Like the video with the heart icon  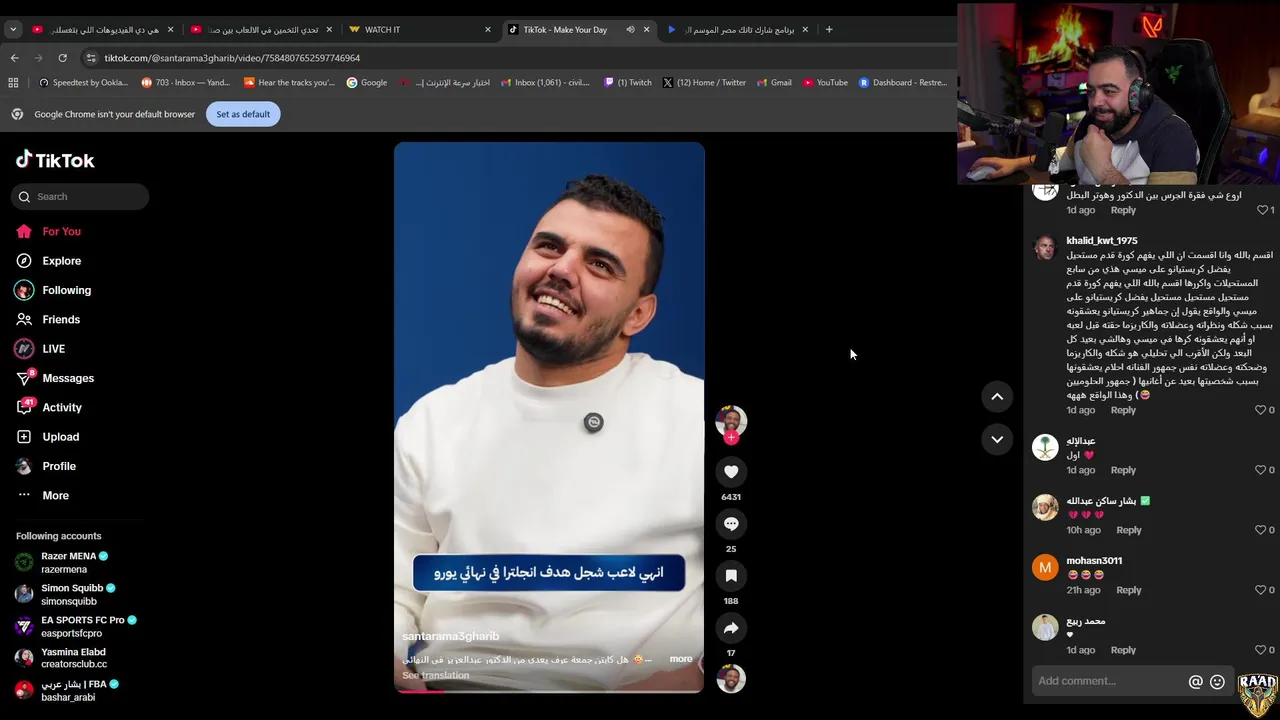731,472
